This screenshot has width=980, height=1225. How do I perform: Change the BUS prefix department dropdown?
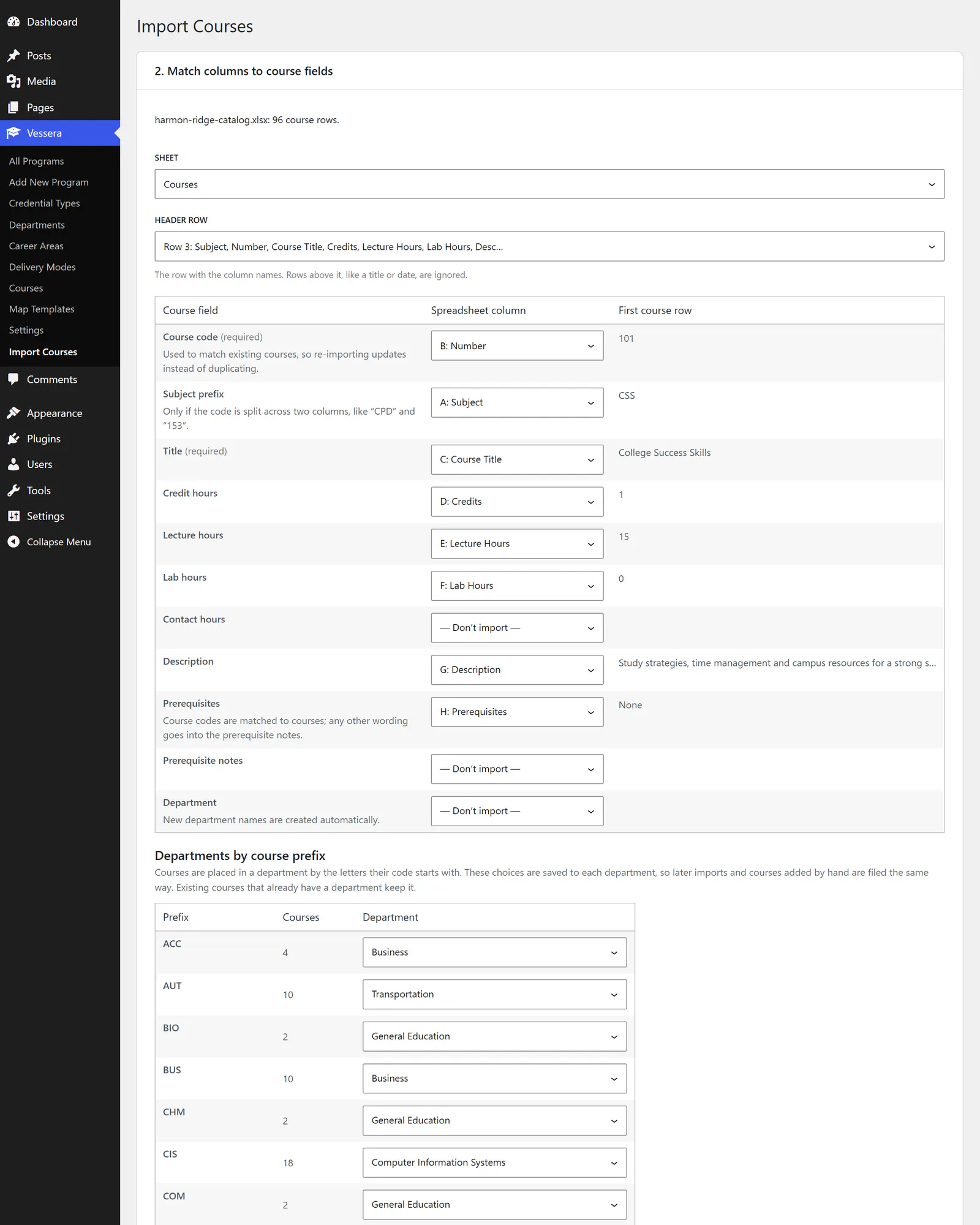tap(494, 1079)
